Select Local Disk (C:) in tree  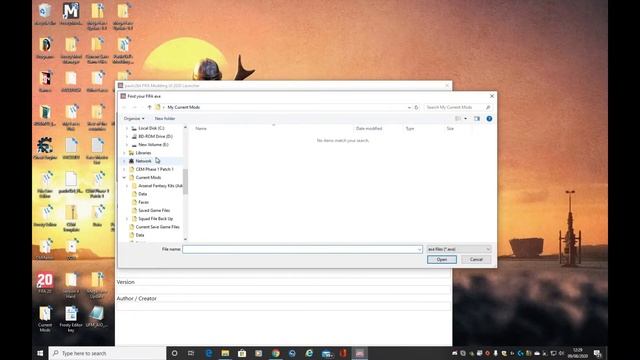coord(147,128)
